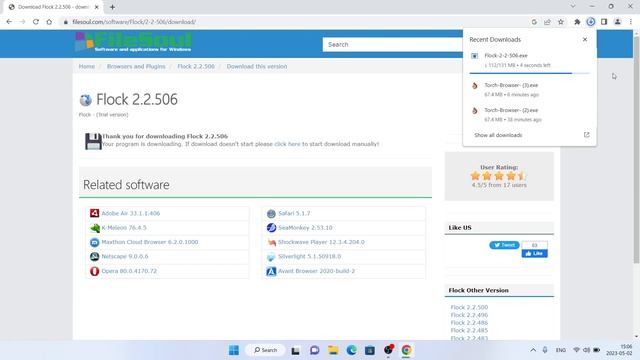This screenshot has width=640, height=360.
Task: Open File Explorer from taskbar
Action: 333,350
